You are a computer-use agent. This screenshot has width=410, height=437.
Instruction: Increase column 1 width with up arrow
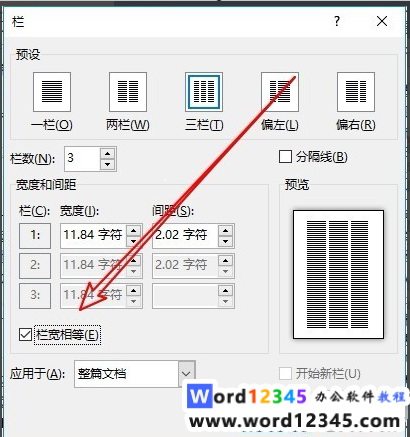coord(134,230)
